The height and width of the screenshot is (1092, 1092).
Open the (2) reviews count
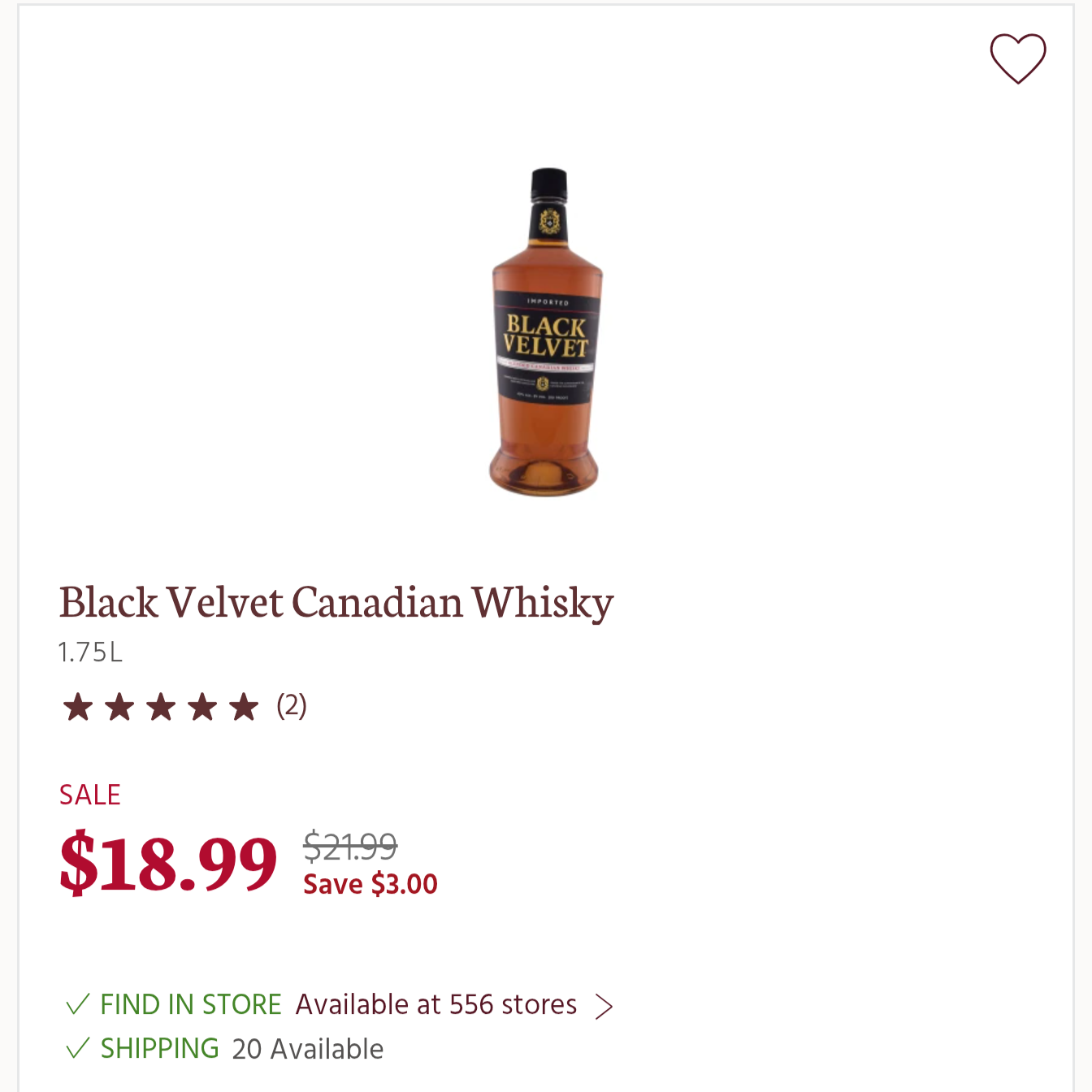292,706
